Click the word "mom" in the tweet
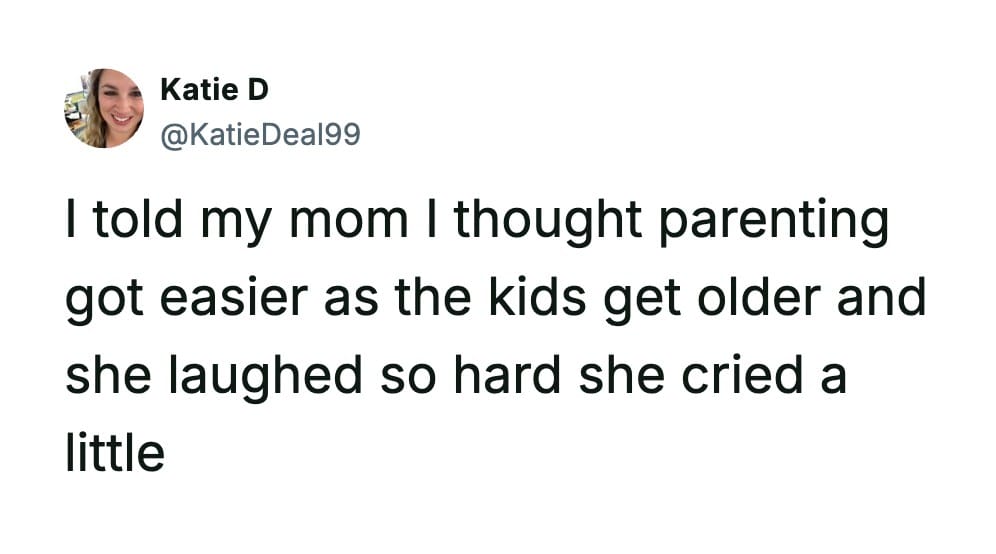Viewport: 996px width, 554px height. tap(347, 223)
